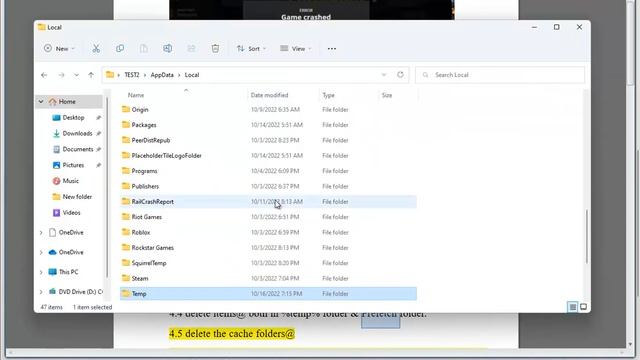Click the Rename icon in toolbar
640x360 pixels.
[167, 49]
